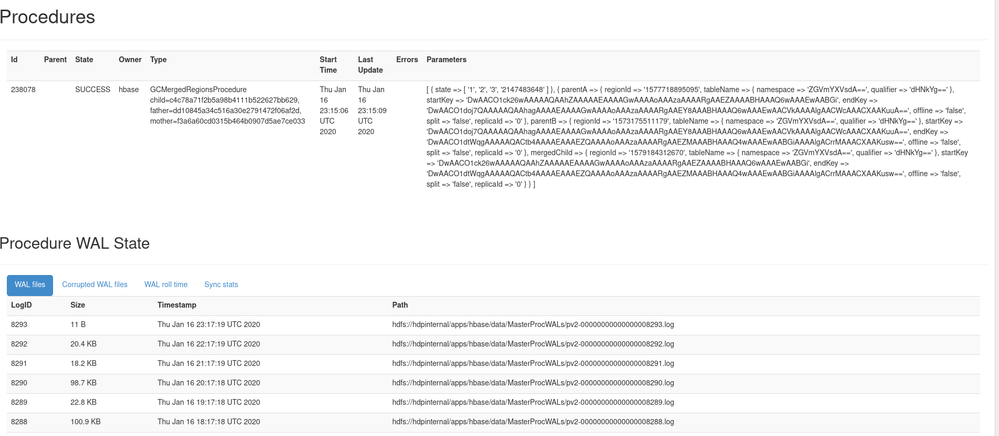Click the Path column header
This screenshot has height=436, width=999.
click(400, 305)
